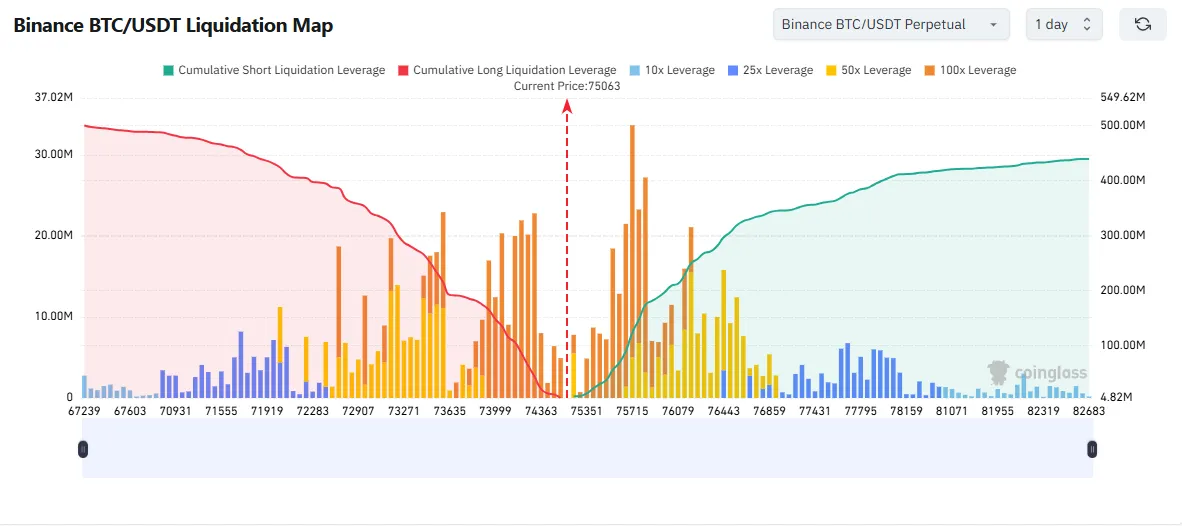Click the Binance BTC/USDT Liquidation Map title
This screenshot has width=1182, height=526.
173,26
